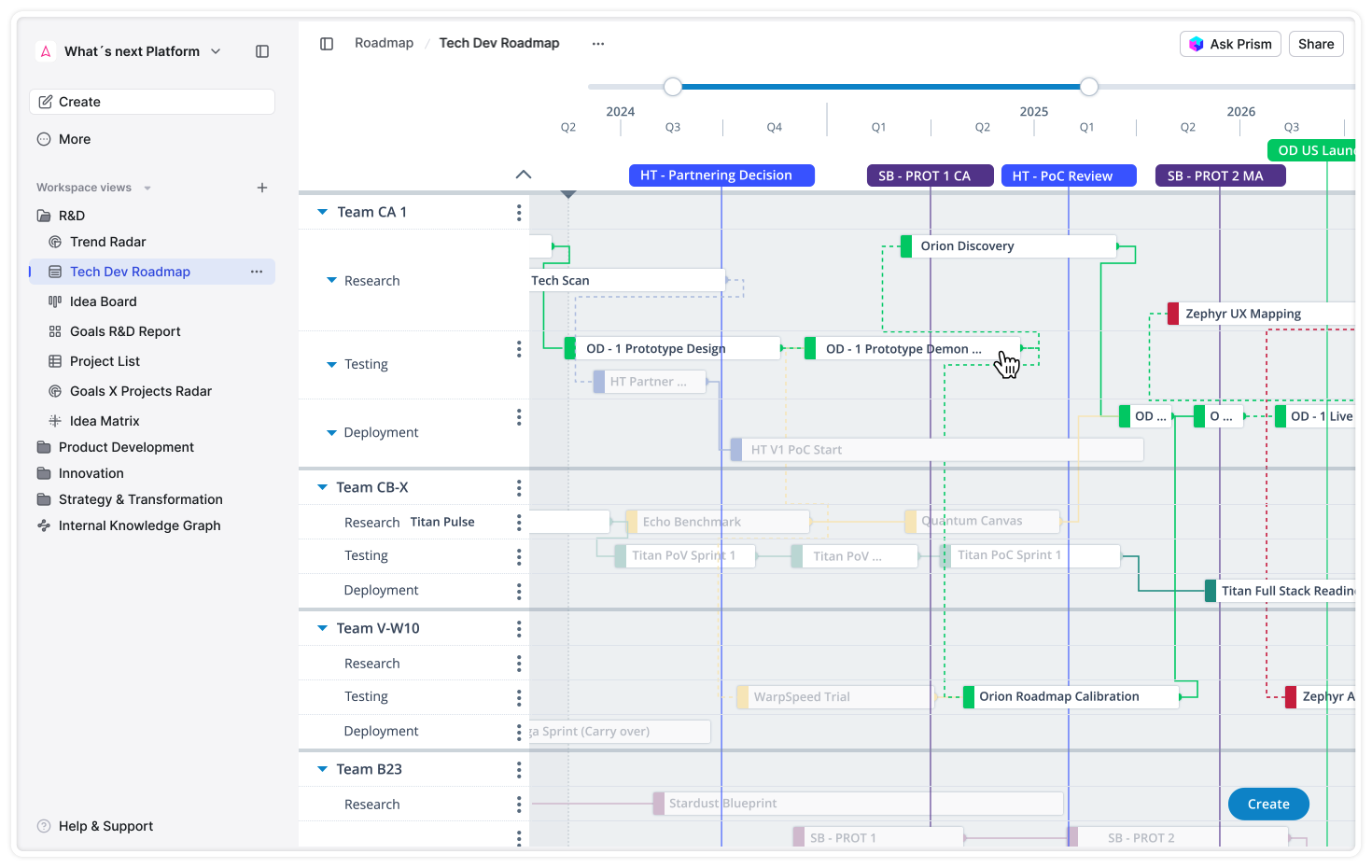This screenshot has width=1372, height=868.
Task: Click the Share button
Action: pos(1316,43)
